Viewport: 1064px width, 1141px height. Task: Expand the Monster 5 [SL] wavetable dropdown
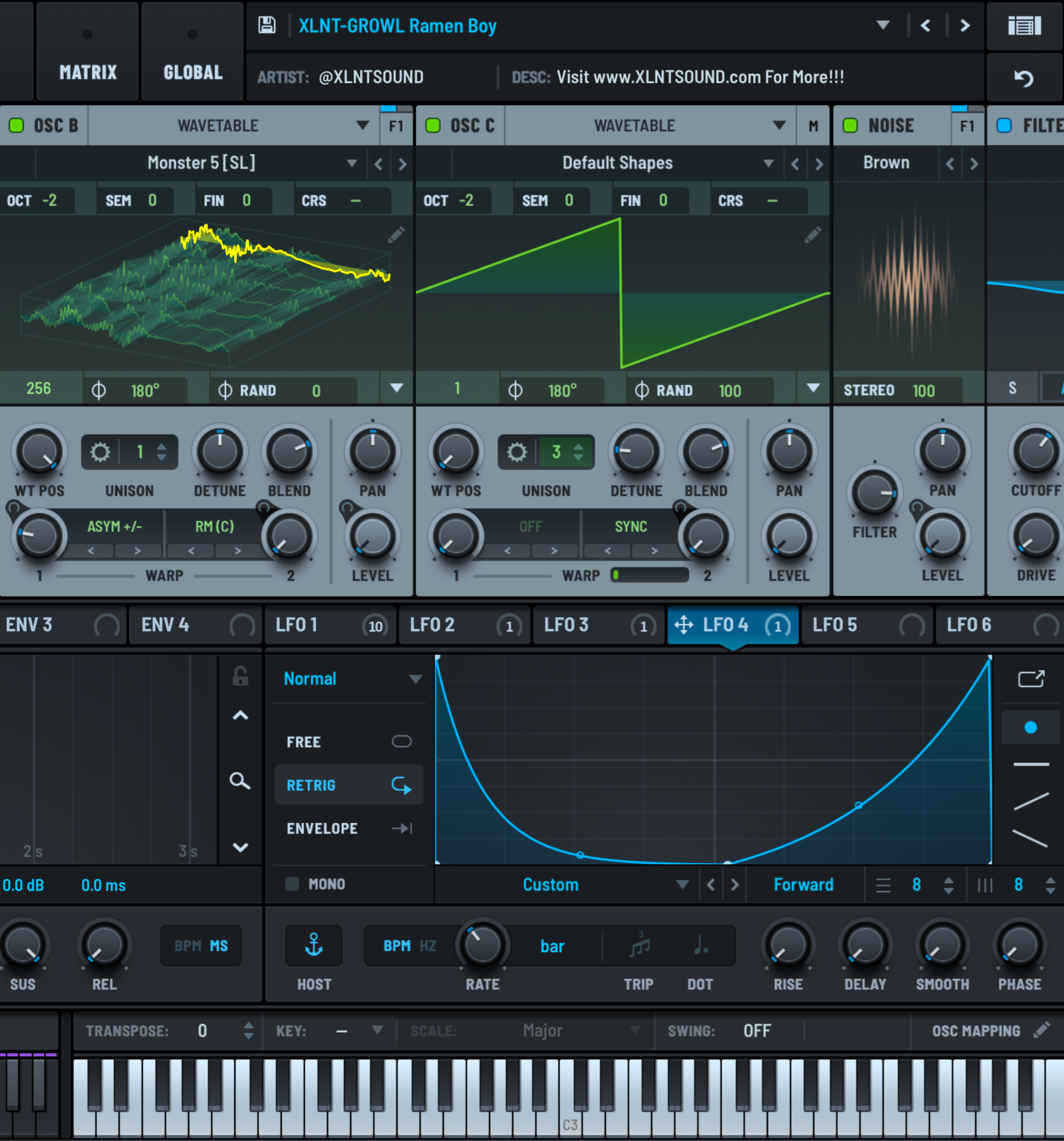[352, 163]
